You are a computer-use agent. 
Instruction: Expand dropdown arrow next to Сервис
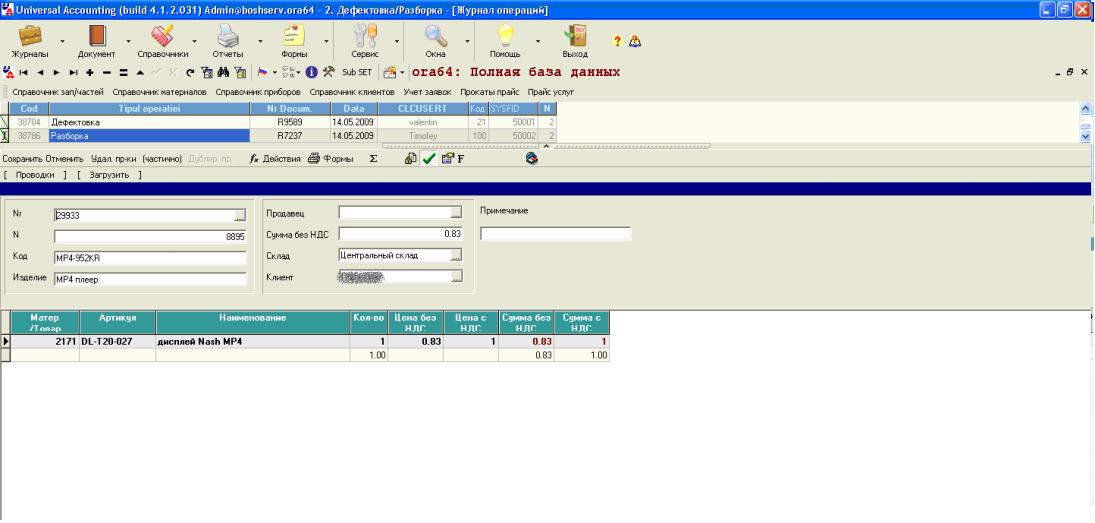coord(397,41)
